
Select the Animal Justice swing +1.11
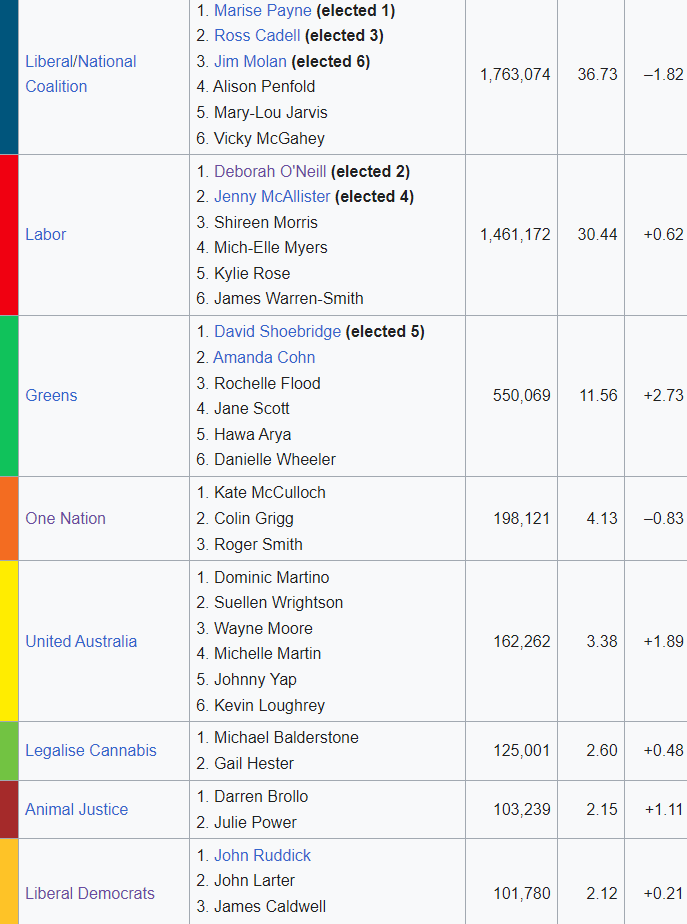click(664, 810)
